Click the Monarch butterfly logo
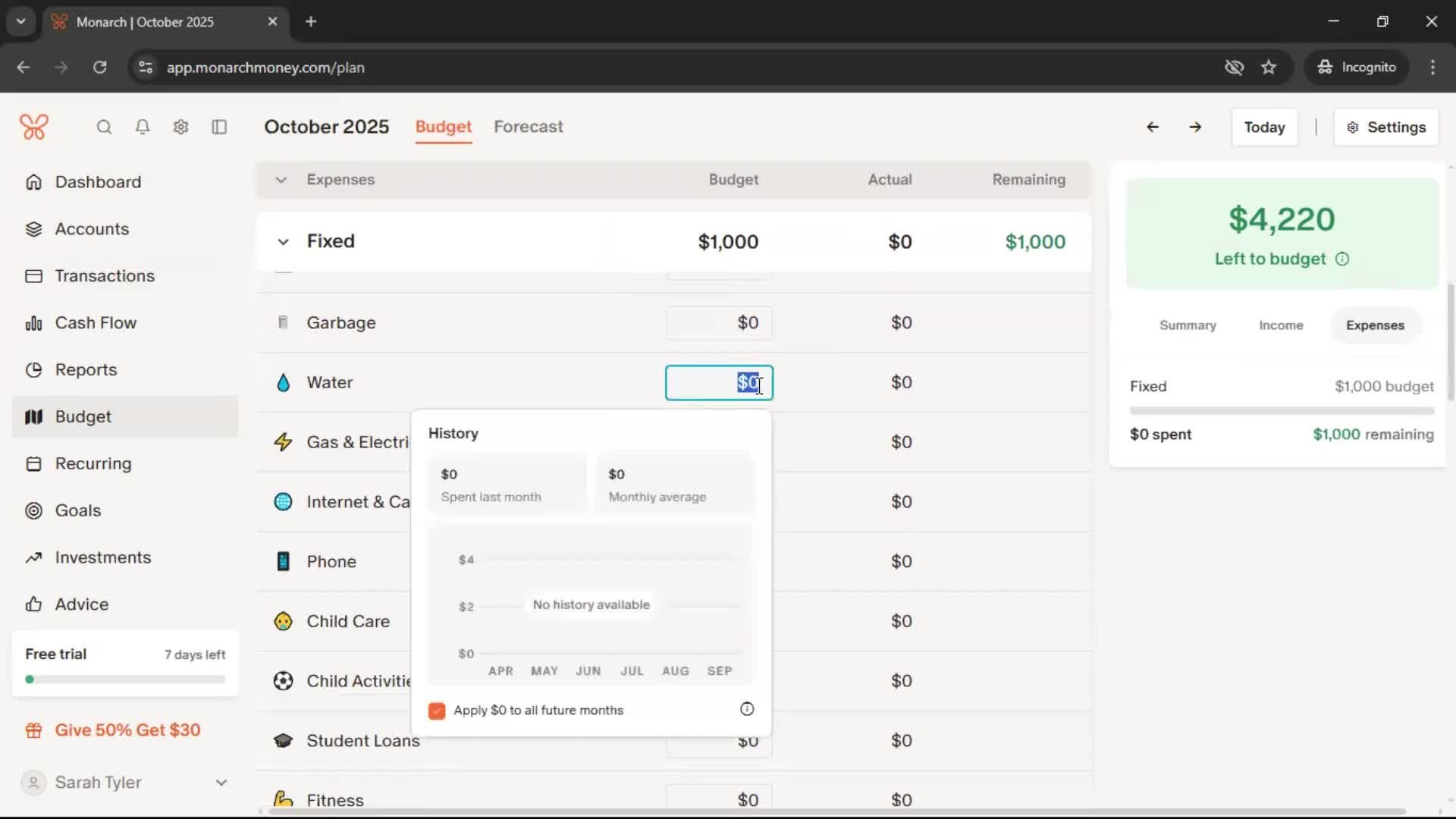 tap(34, 127)
